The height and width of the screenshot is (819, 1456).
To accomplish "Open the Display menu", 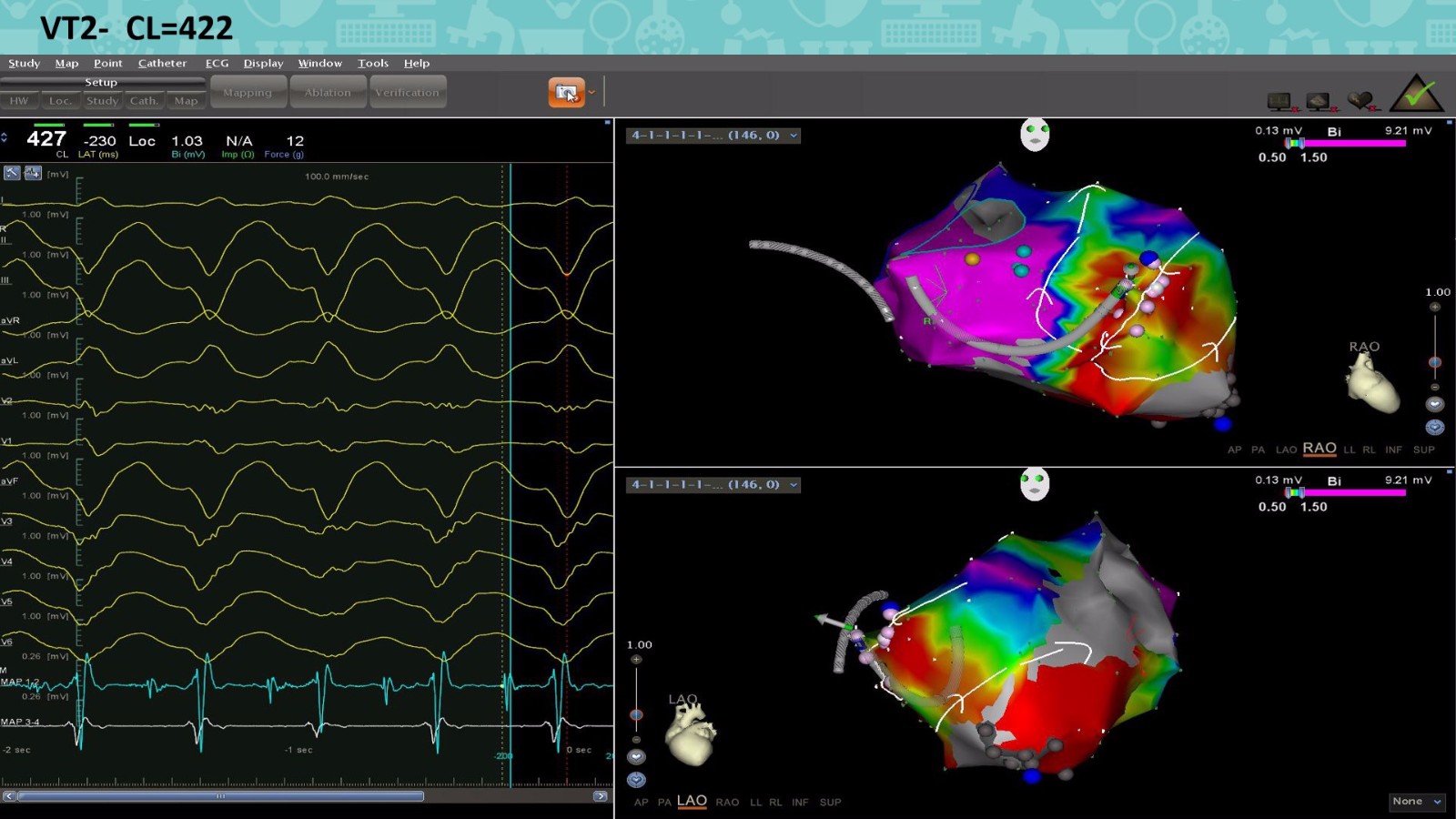I will (x=263, y=63).
